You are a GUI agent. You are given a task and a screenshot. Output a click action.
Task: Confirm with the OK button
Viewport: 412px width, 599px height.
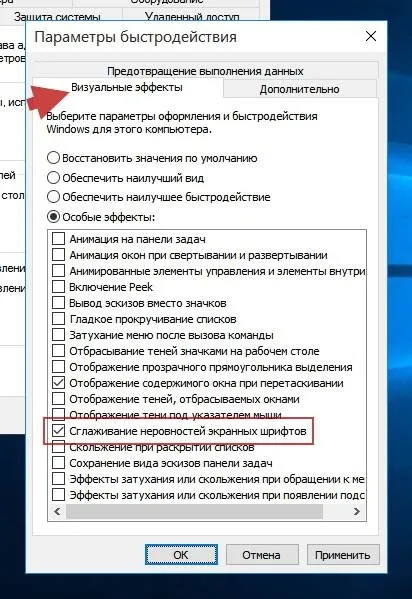[x=181, y=555]
